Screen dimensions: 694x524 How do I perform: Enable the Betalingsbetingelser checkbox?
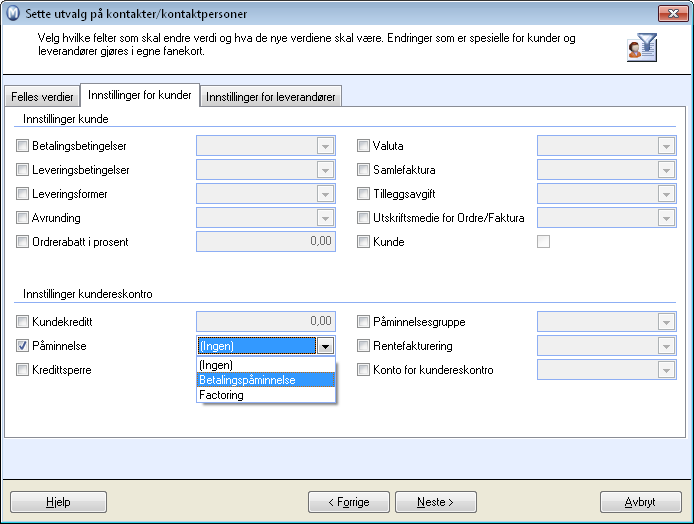click(x=22, y=146)
